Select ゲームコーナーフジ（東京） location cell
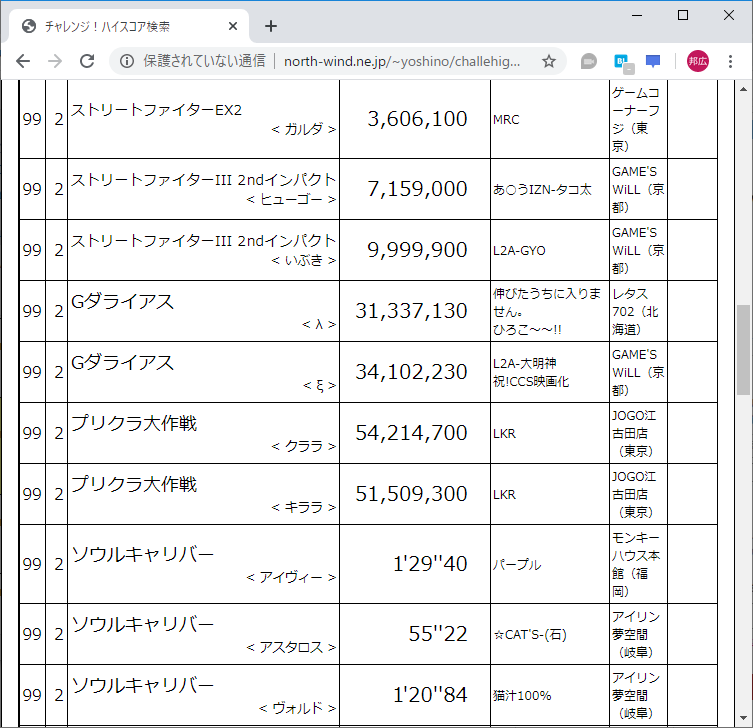This screenshot has width=753, height=728. click(x=638, y=119)
